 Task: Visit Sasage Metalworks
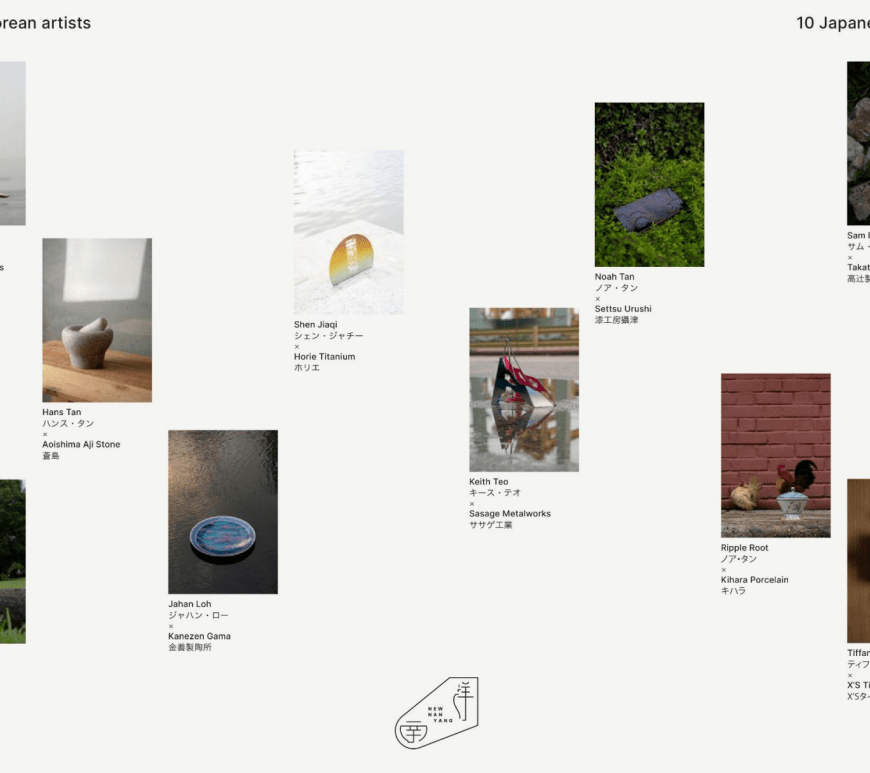coord(509,514)
